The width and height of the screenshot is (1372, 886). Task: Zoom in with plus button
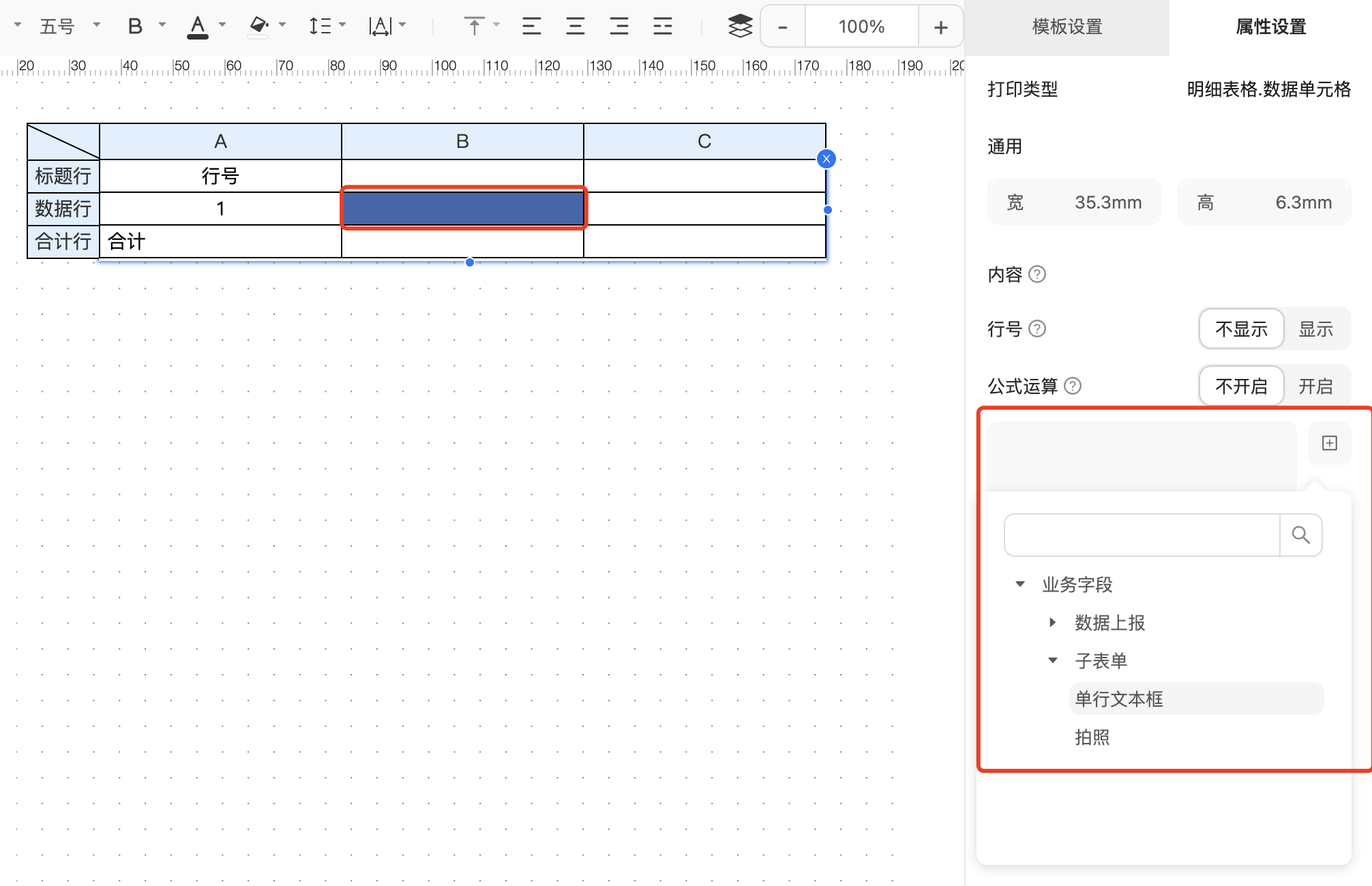941,27
